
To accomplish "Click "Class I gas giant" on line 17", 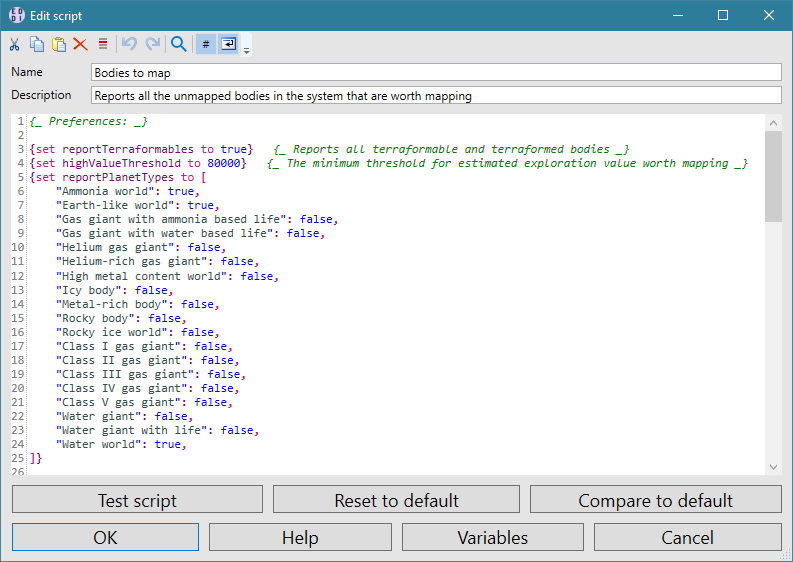I will click(118, 347).
